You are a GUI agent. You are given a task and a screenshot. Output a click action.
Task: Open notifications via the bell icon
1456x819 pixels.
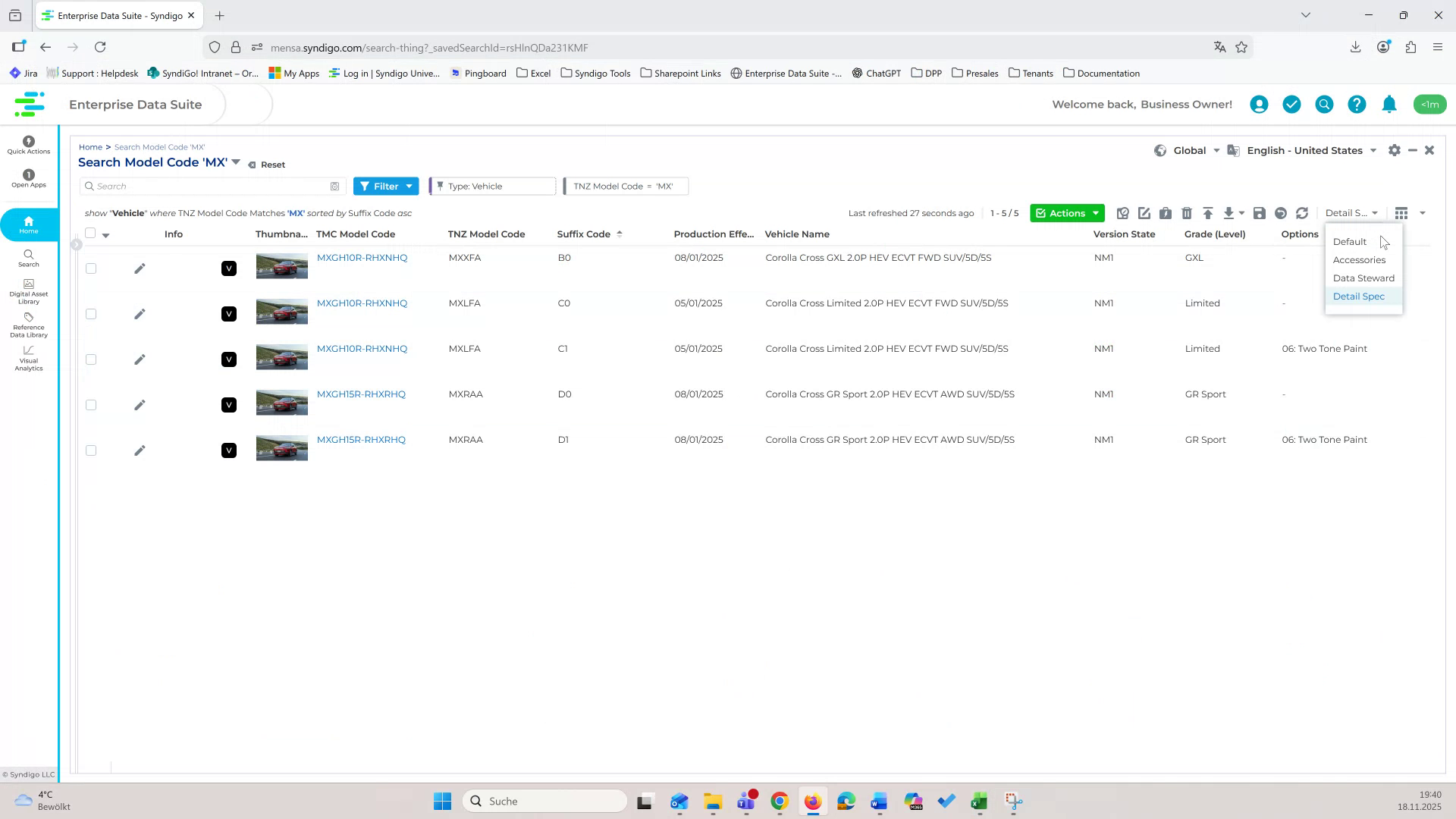1389,104
